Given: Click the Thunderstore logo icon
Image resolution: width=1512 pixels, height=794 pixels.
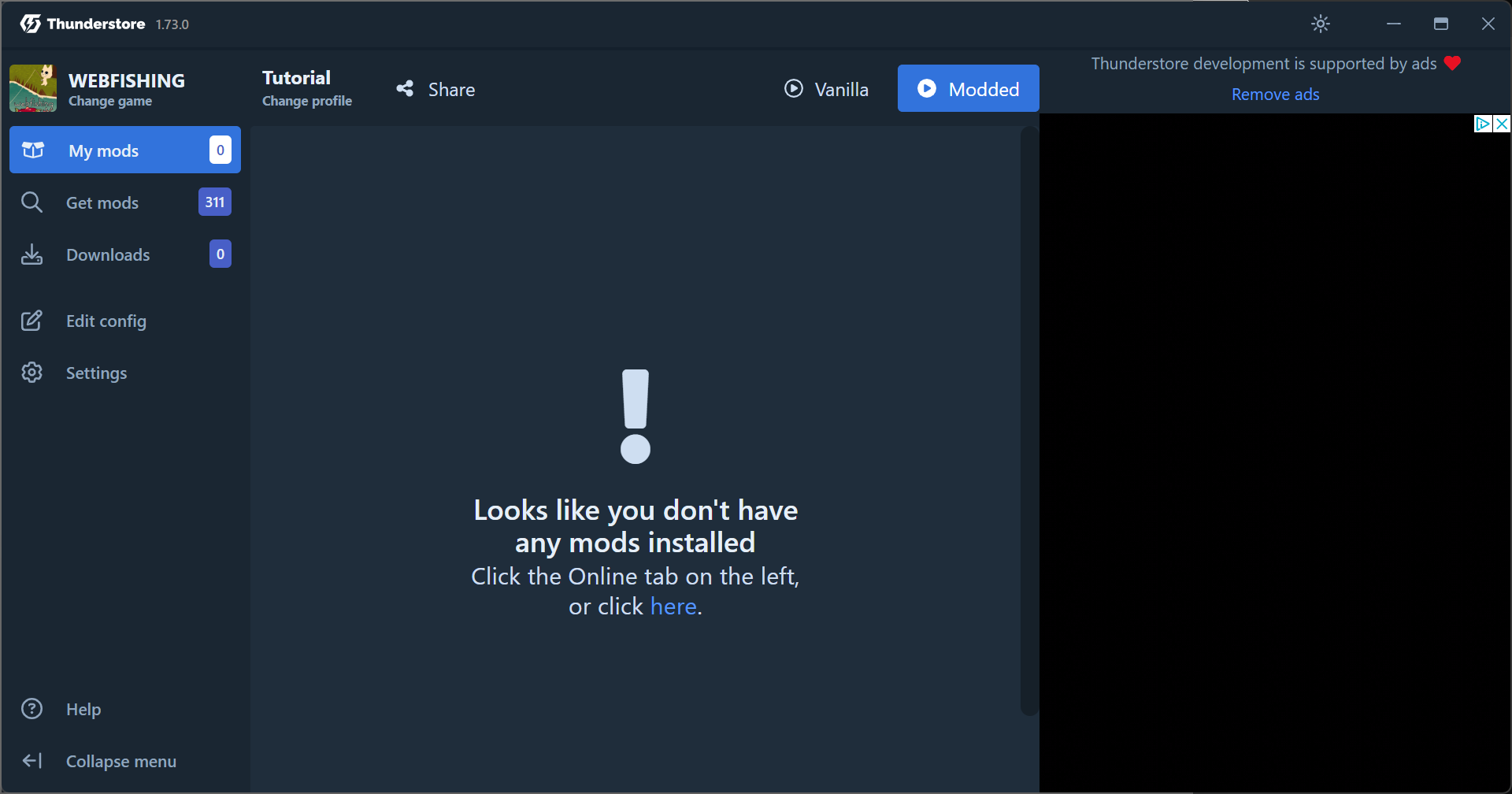Looking at the screenshot, I should click(31, 24).
